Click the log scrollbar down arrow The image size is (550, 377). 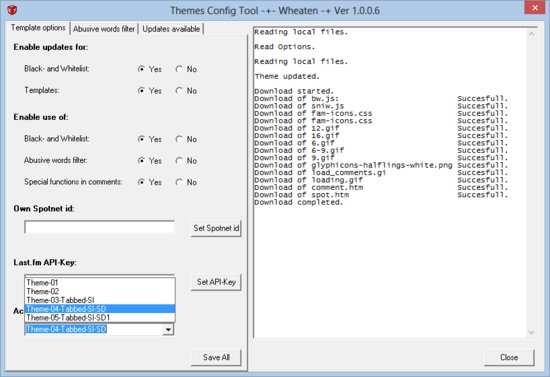click(x=531, y=332)
